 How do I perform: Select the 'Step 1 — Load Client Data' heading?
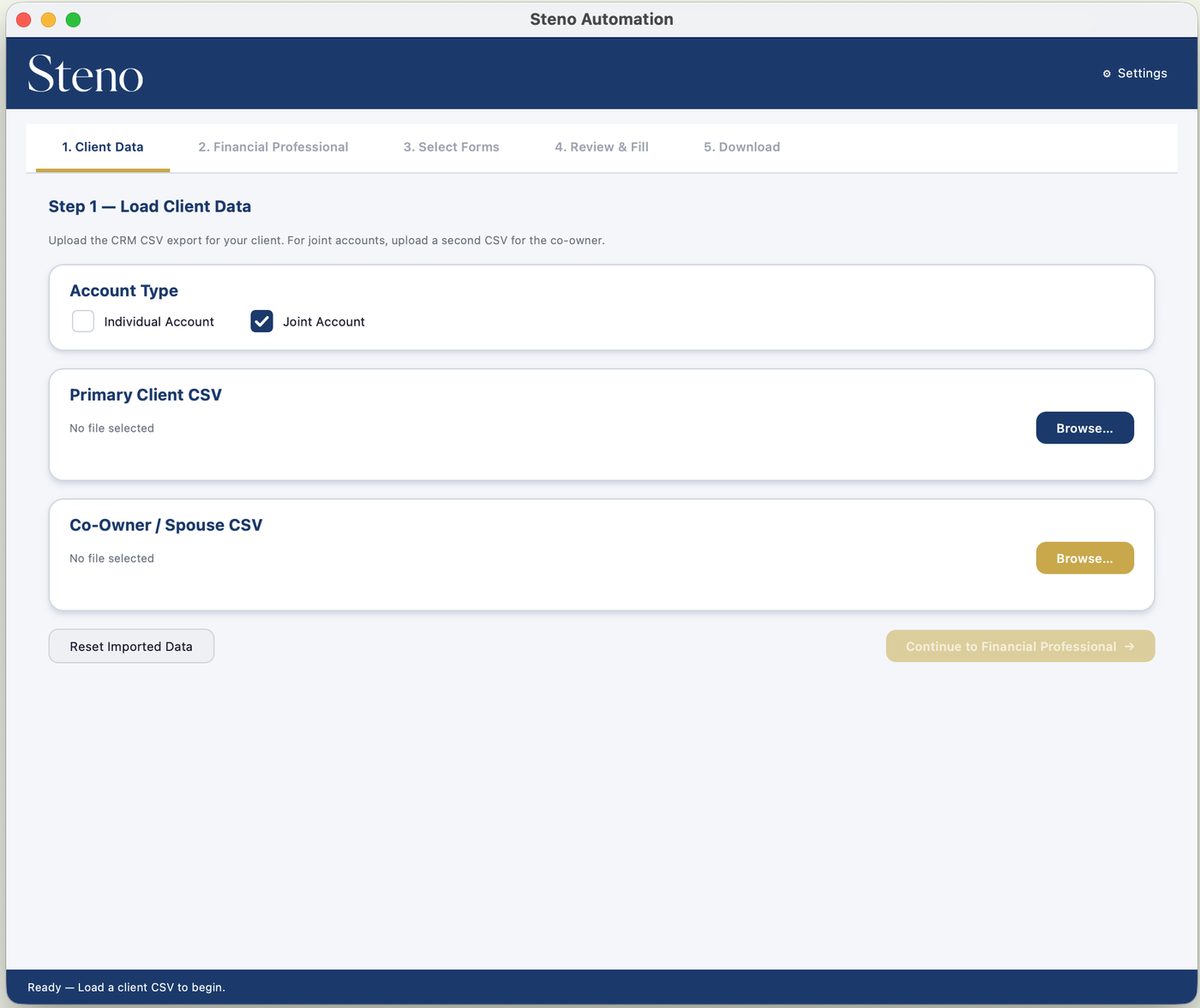click(150, 206)
